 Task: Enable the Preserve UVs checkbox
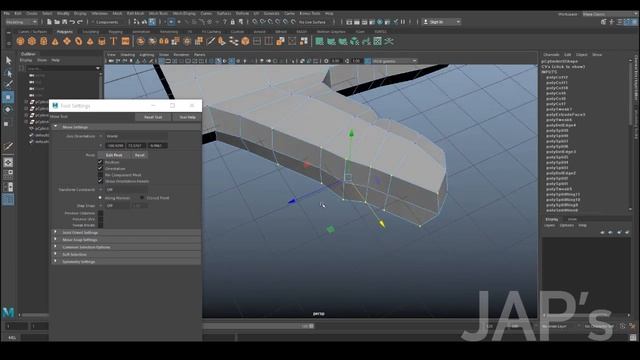click(100, 219)
